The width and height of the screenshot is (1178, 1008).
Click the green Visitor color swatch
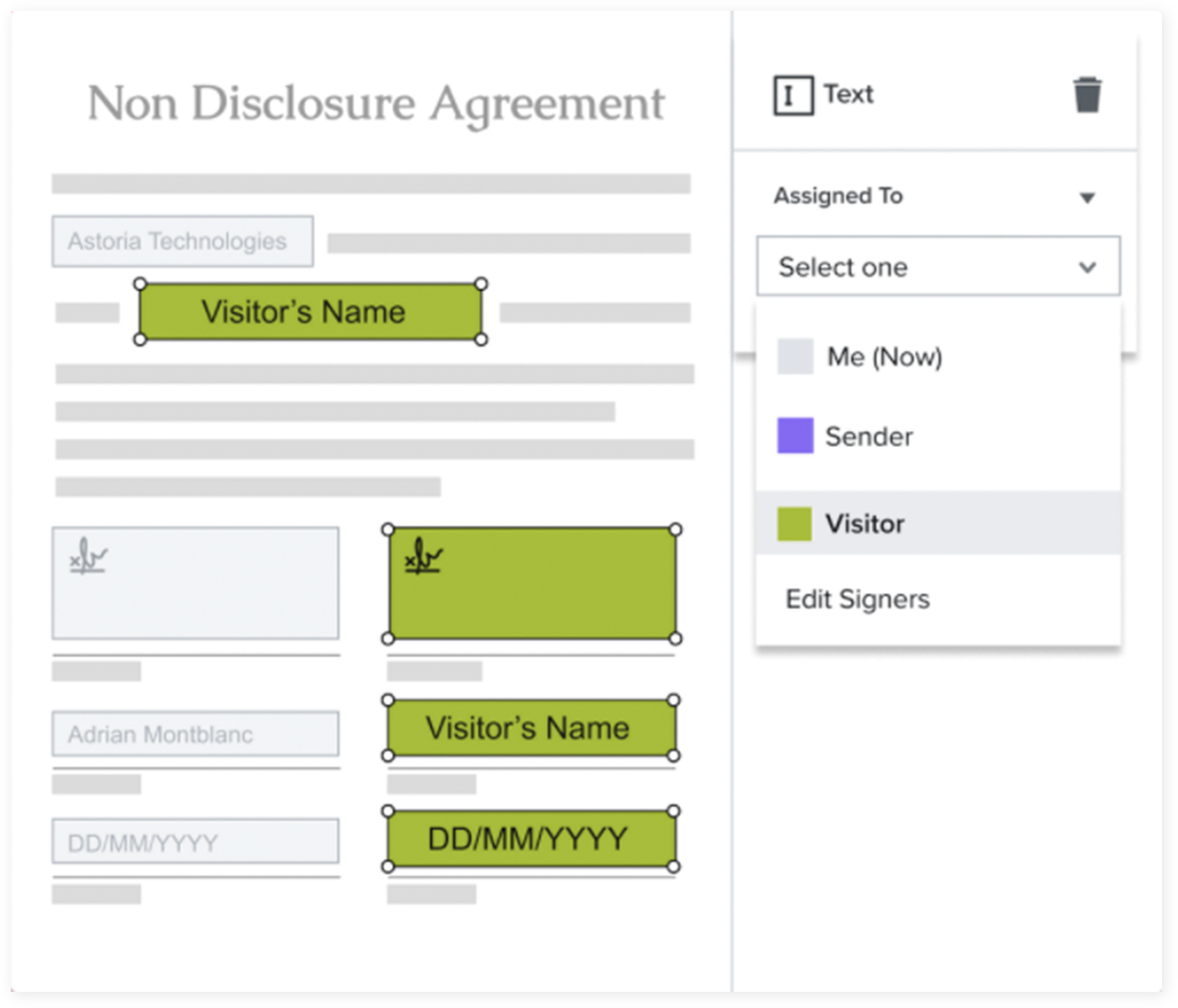794,524
